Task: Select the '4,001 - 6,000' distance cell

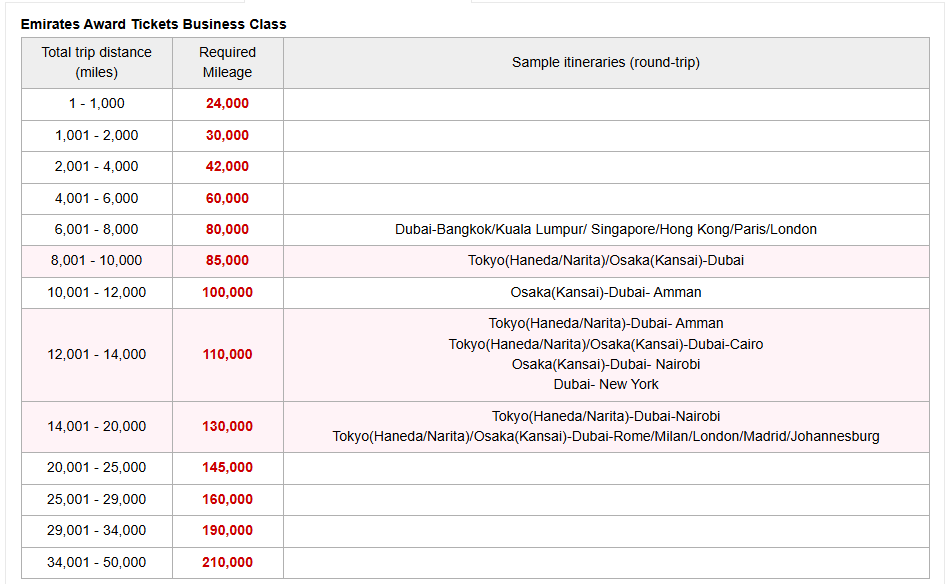Action: [x=97, y=198]
